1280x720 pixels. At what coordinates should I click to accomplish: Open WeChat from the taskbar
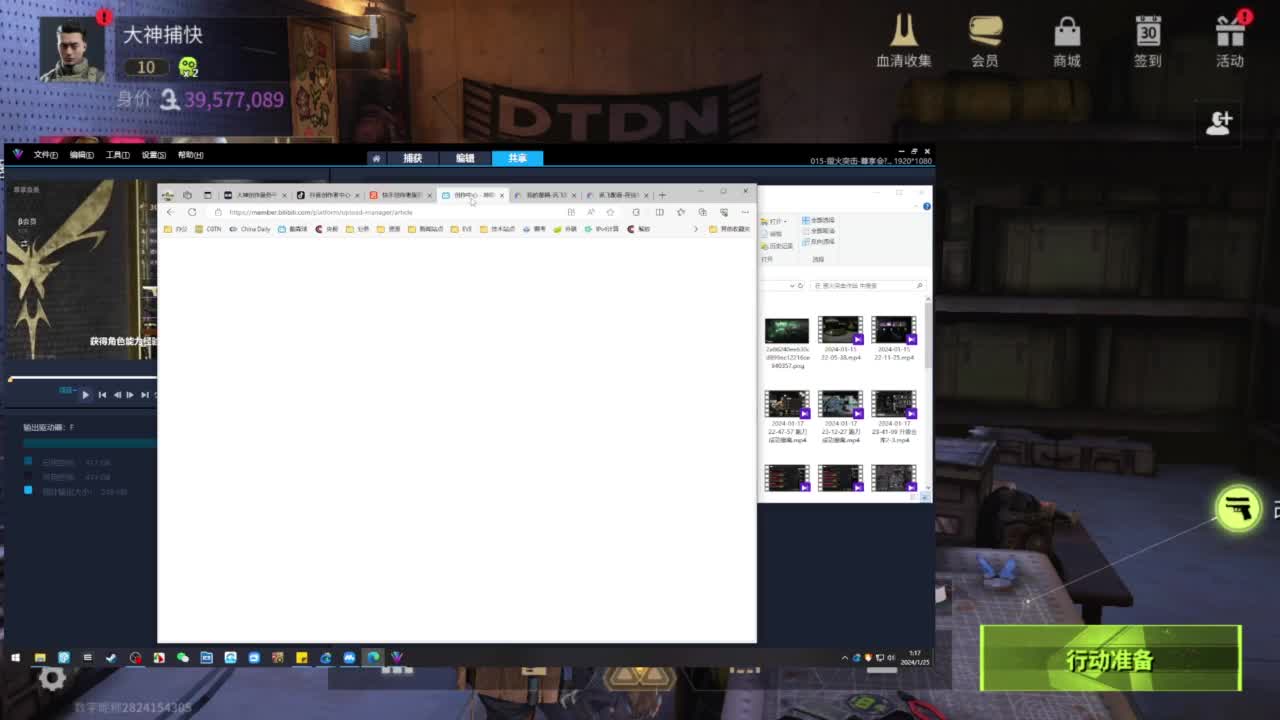[x=182, y=657]
